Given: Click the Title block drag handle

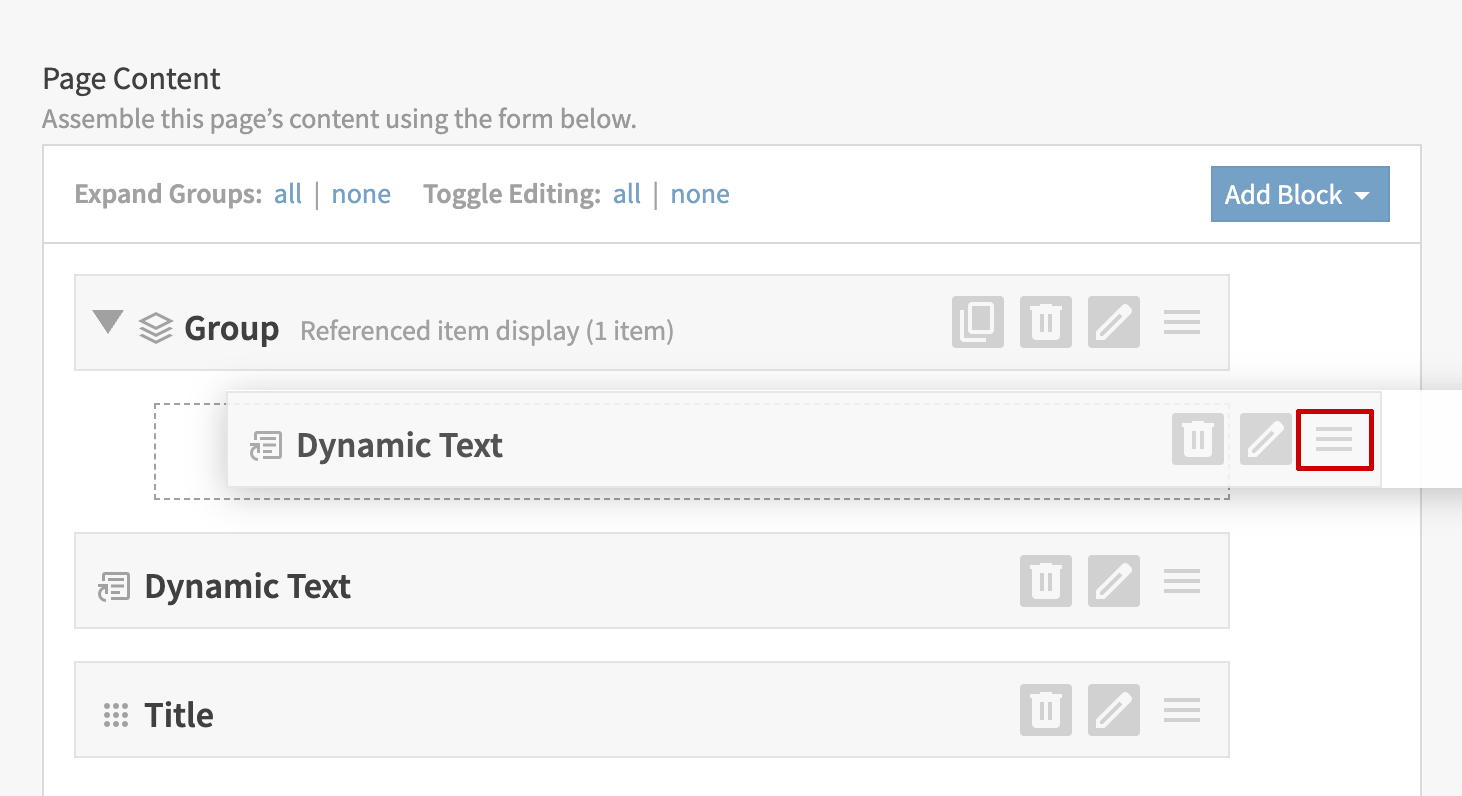Looking at the screenshot, I should [1181, 710].
